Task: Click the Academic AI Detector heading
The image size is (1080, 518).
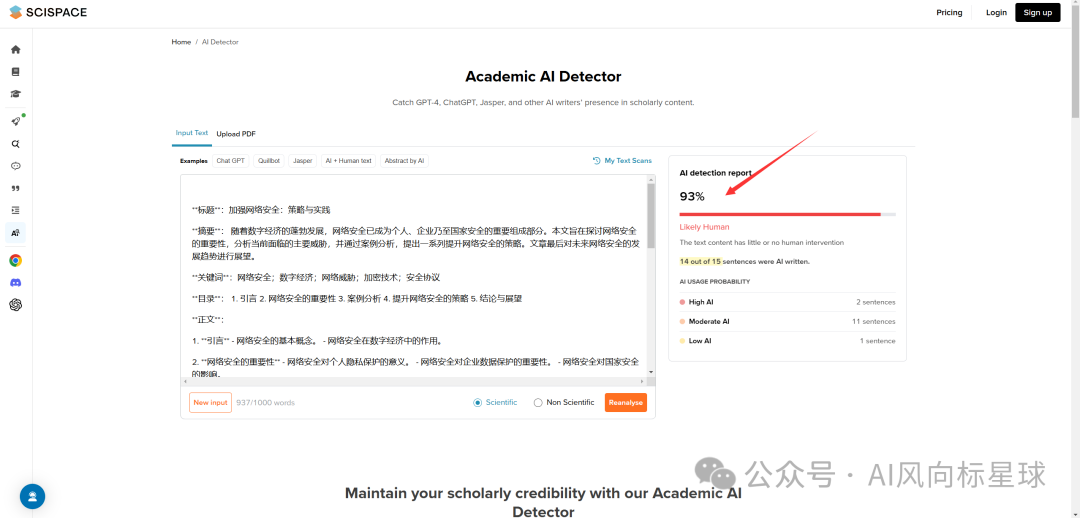Action: coord(543,76)
